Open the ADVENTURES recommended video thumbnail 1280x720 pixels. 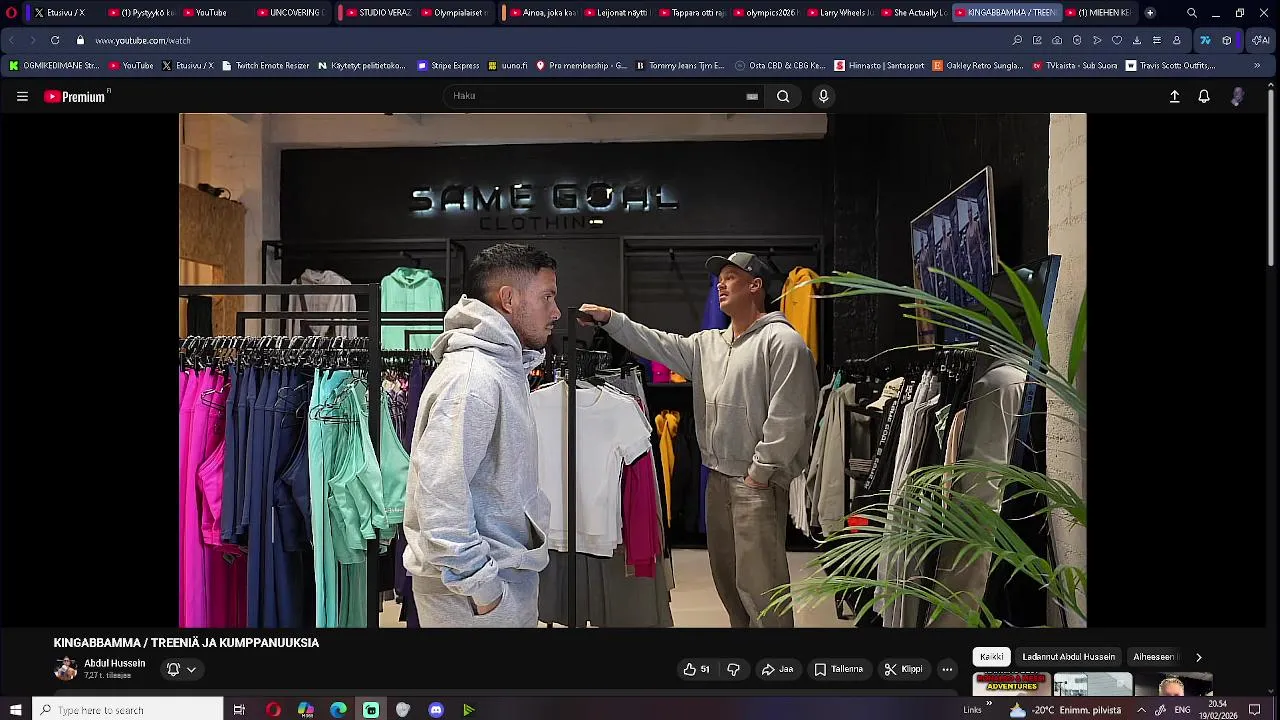pyautogui.click(x=1011, y=684)
